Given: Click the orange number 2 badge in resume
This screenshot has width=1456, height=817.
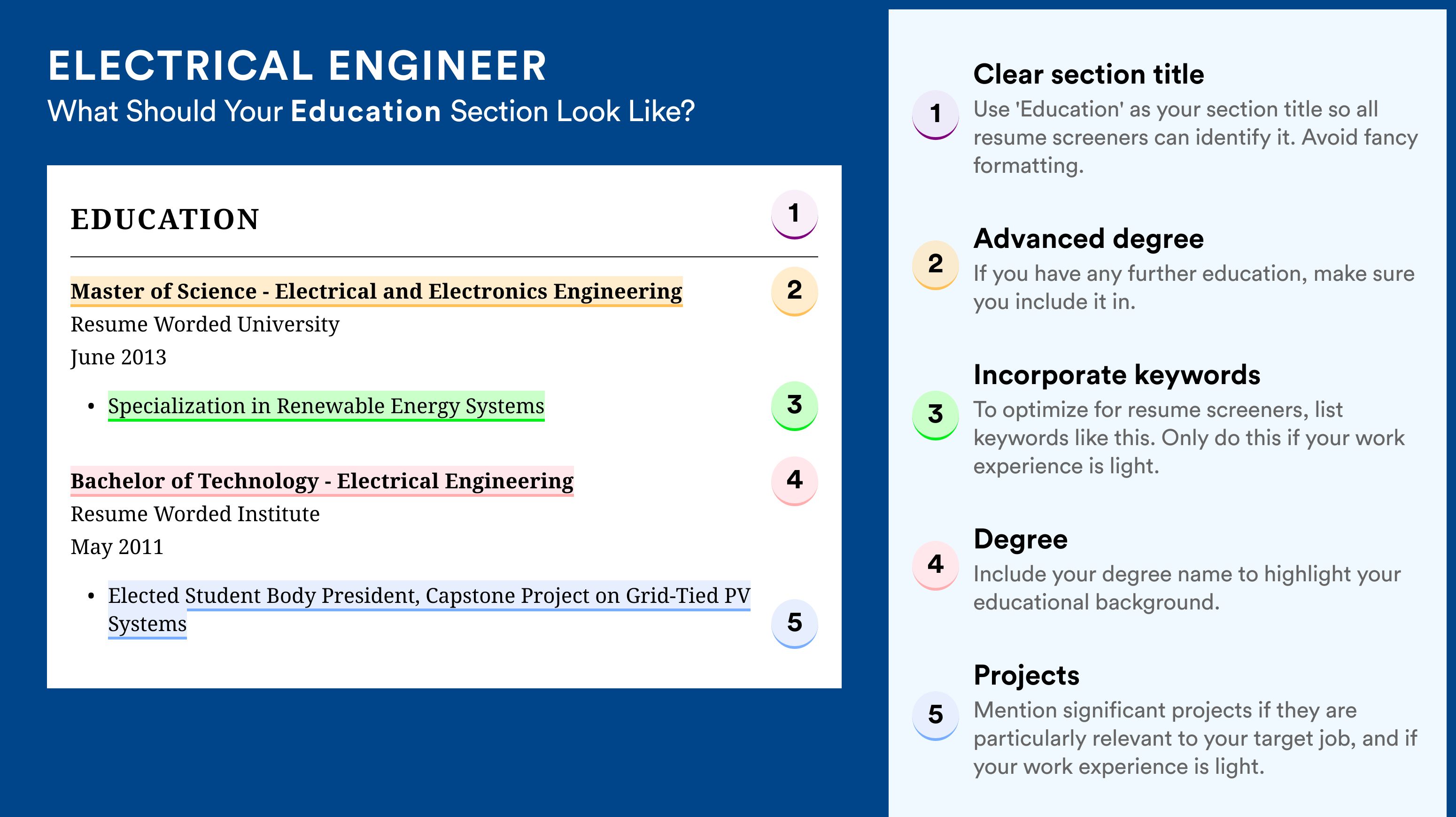Looking at the screenshot, I should click(x=794, y=291).
